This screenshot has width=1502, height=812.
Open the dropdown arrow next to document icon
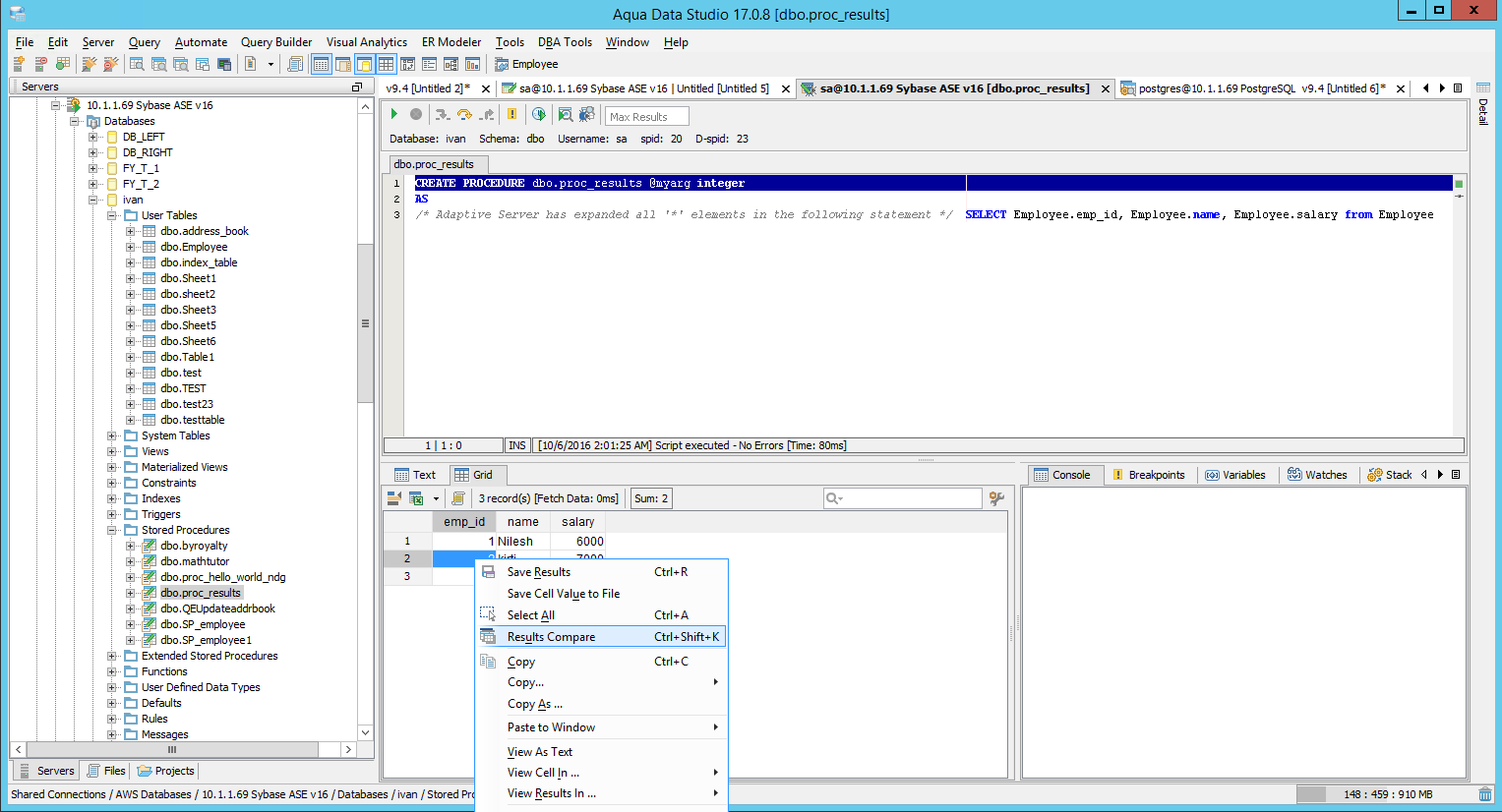point(270,64)
